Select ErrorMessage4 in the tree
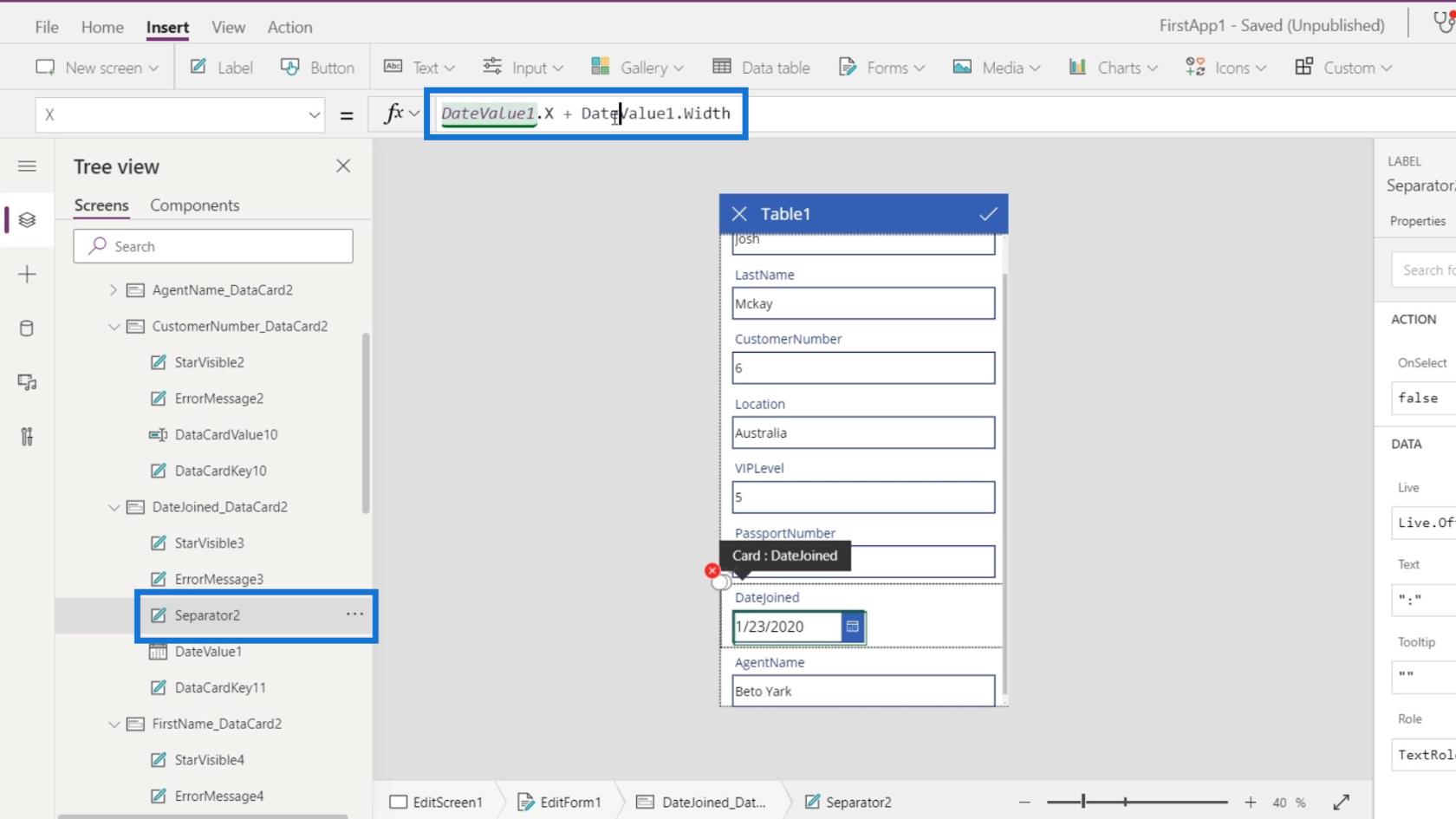Viewport: 1456px width, 819px height. [x=218, y=796]
